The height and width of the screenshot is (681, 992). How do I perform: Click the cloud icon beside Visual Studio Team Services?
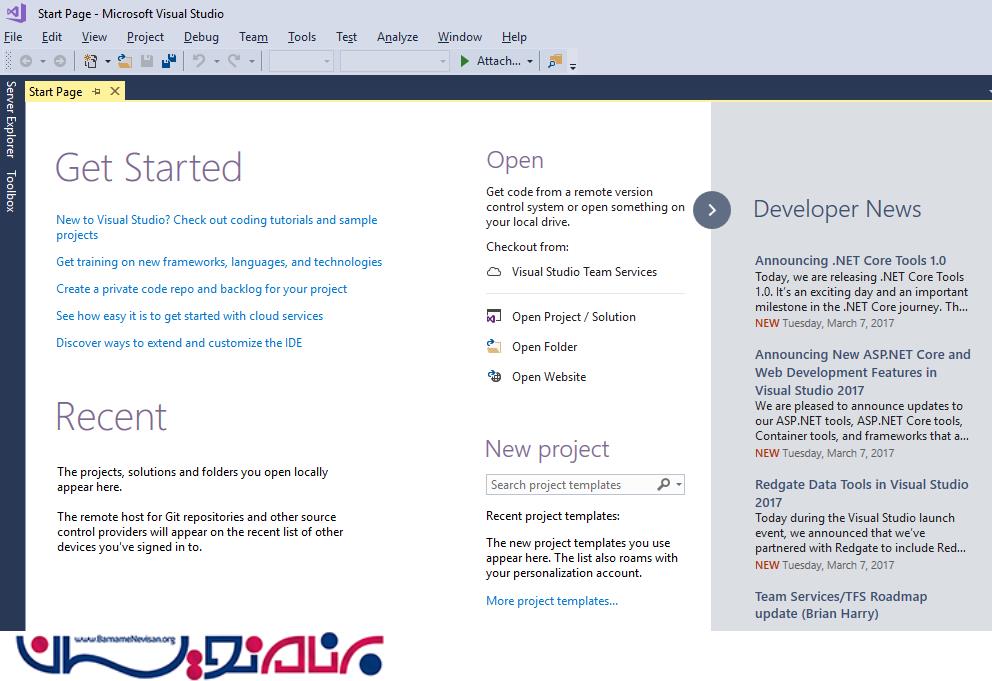coord(494,272)
